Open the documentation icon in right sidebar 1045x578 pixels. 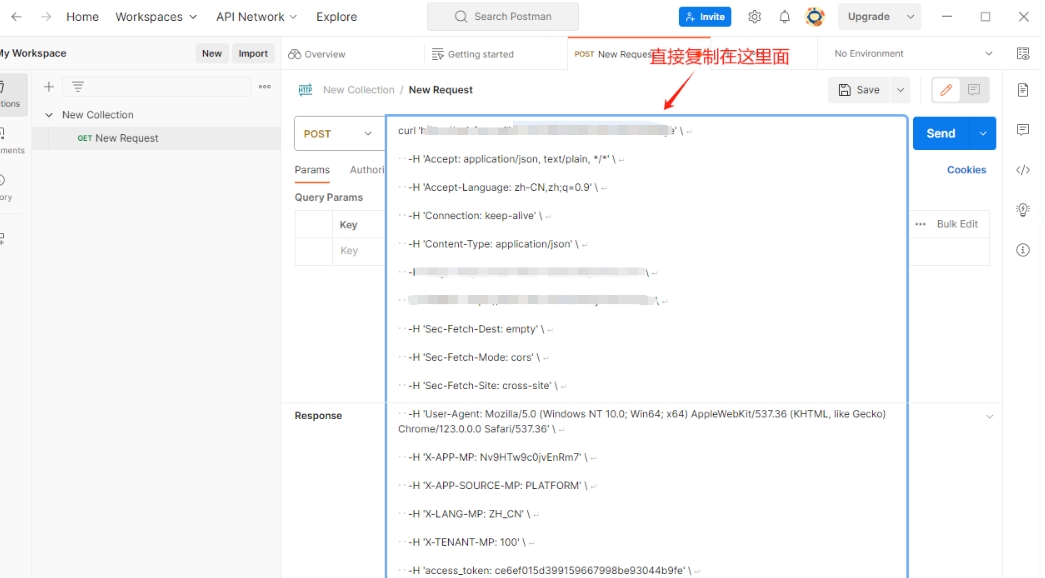1023,90
